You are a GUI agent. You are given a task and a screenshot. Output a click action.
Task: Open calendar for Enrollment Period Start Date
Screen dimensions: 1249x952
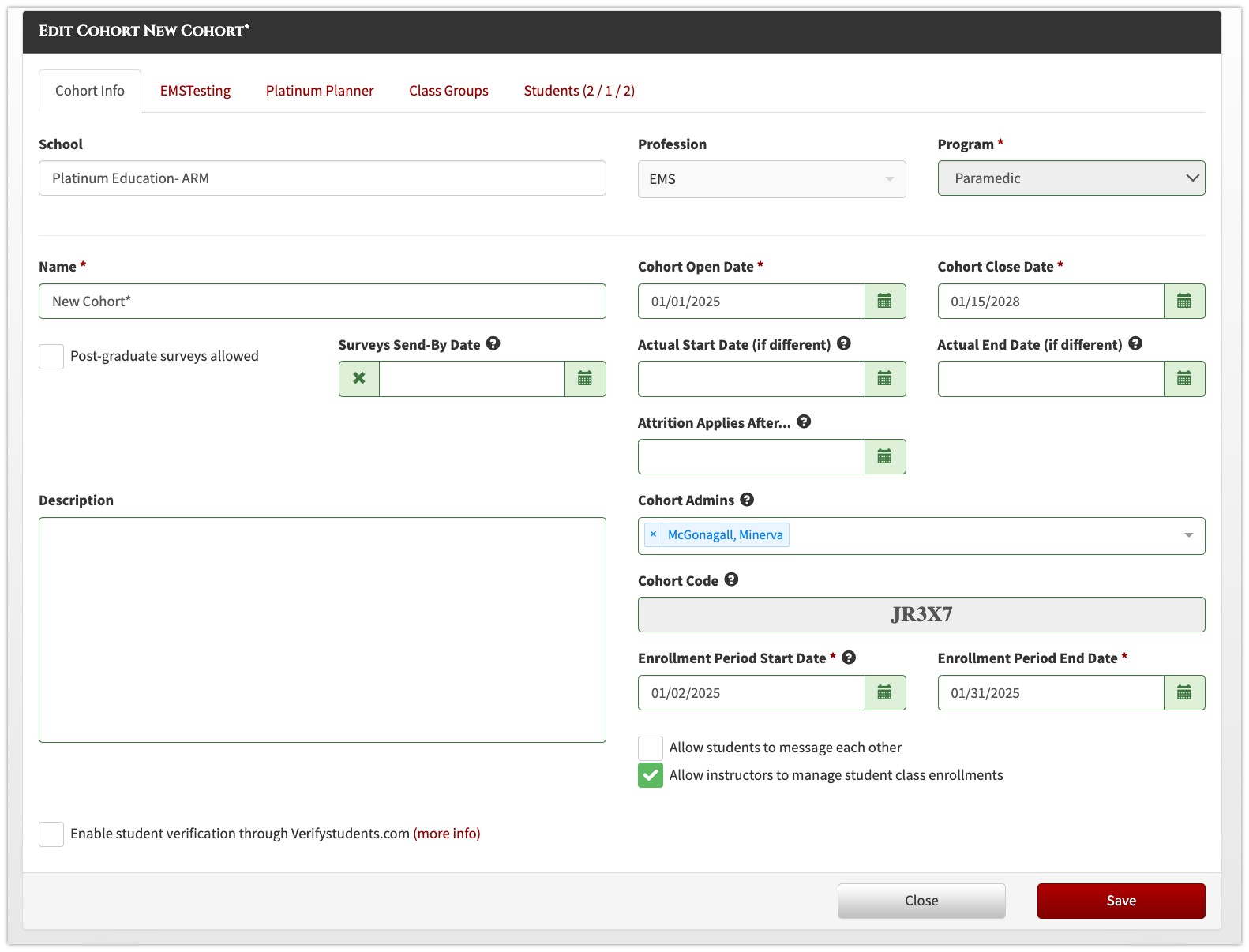click(885, 693)
